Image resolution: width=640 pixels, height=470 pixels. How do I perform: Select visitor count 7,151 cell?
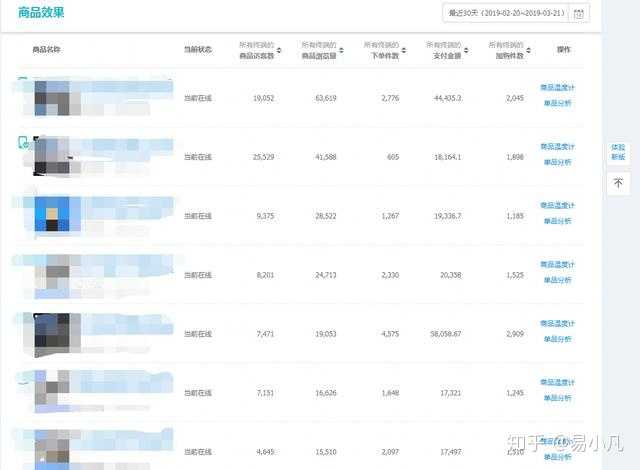pos(265,393)
